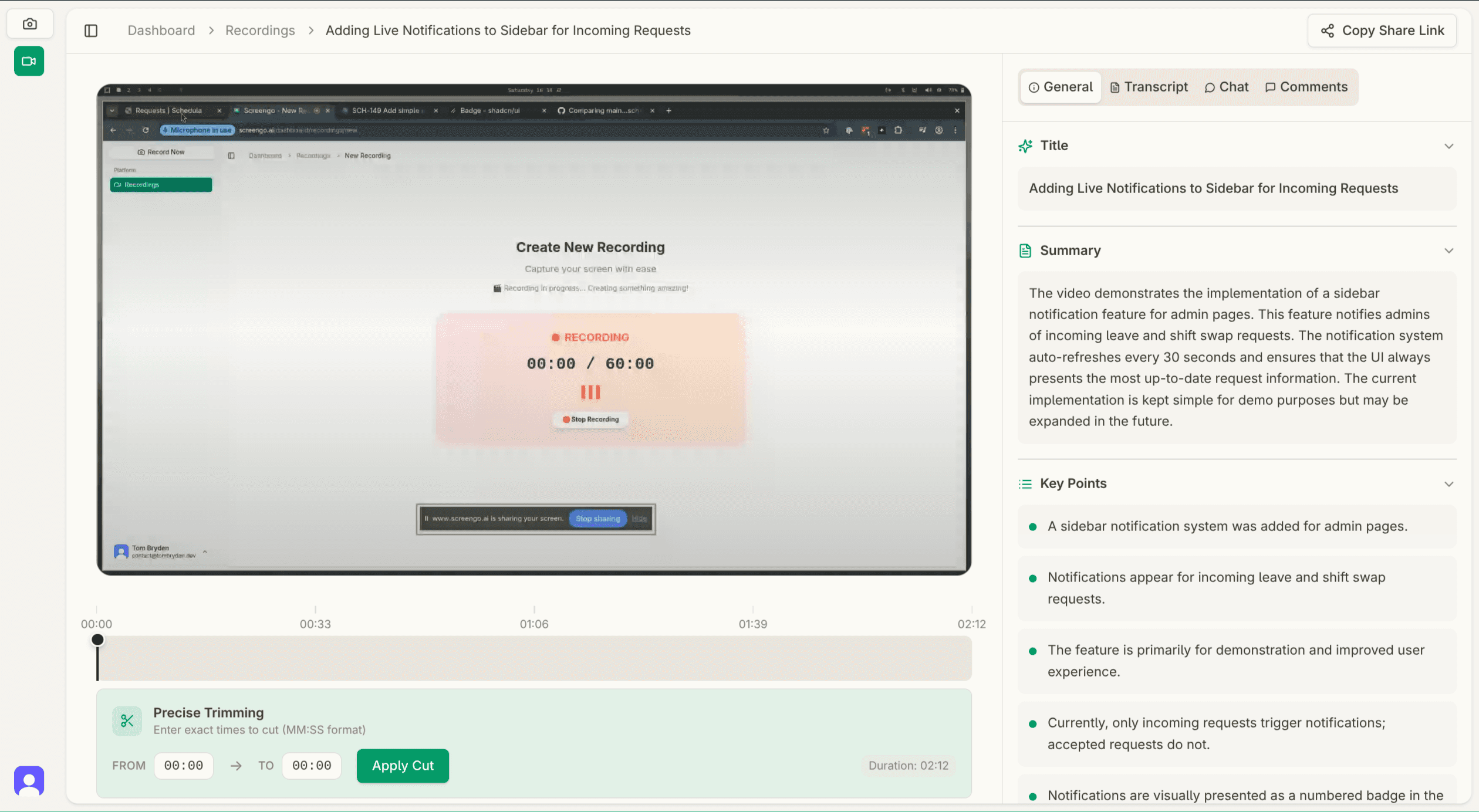This screenshot has height=812, width=1479.
Task: Click the document icon beside Summary
Action: tap(1025, 251)
